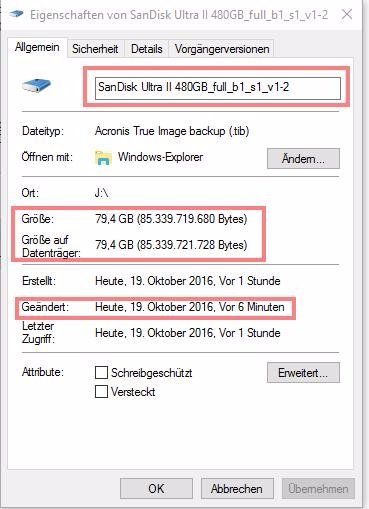Click the drive icon in title bar
The height and width of the screenshot is (509, 369).
[16, 14]
